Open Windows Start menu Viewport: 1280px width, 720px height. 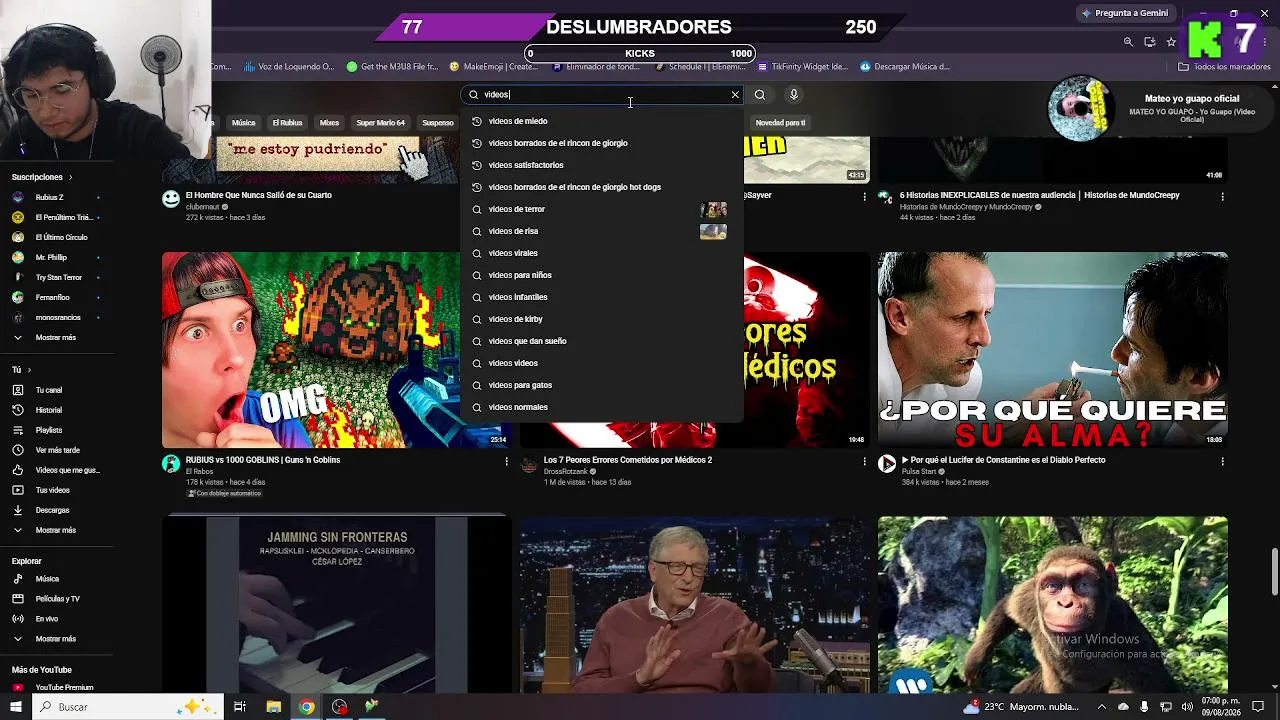(15, 707)
